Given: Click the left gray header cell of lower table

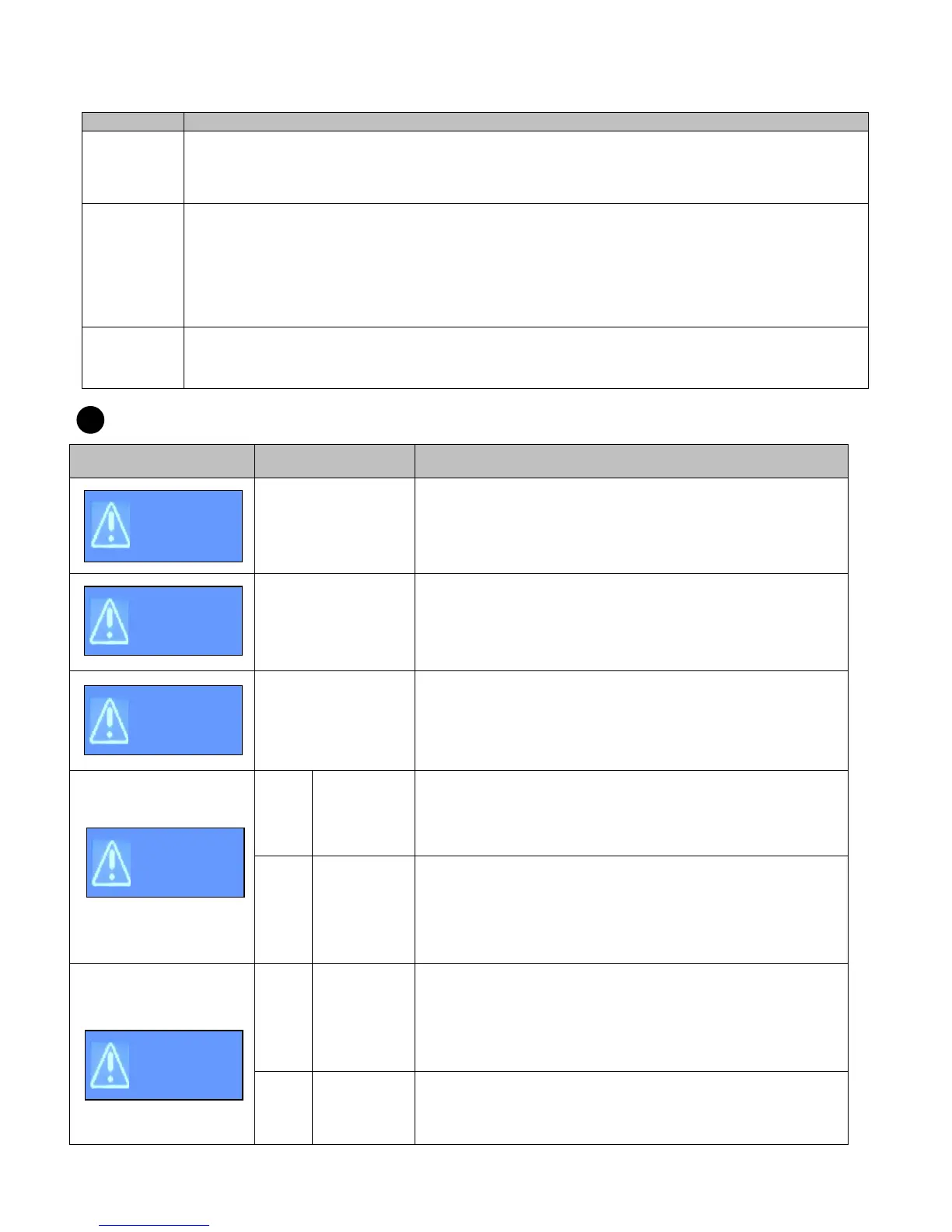Looking at the screenshot, I should coord(162,460).
